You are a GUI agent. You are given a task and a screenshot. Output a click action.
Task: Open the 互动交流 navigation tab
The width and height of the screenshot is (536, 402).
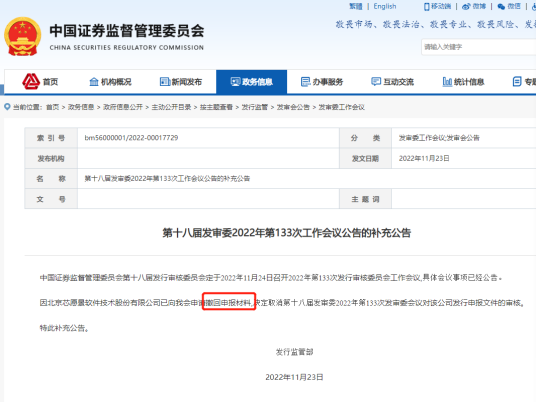(x=392, y=82)
